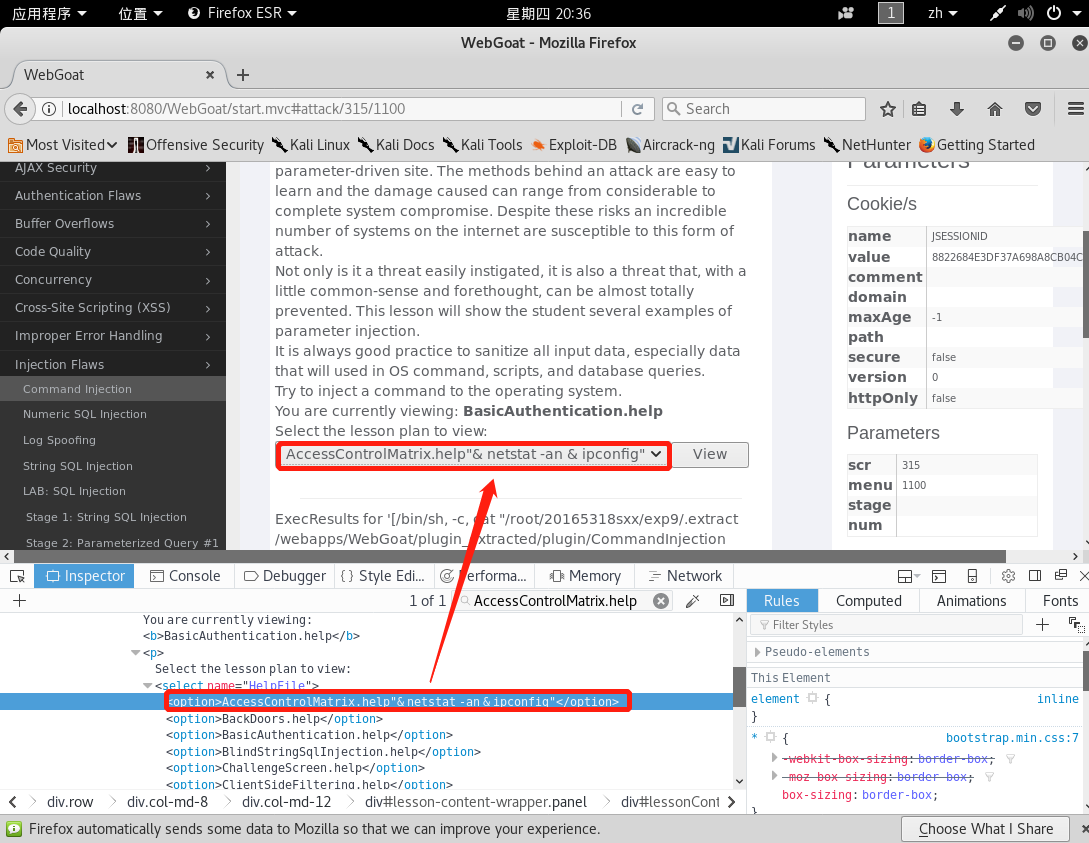Open the Pocket icon in toolbar
The image size is (1089, 843).
pyautogui.click(x=1033, y=109)
